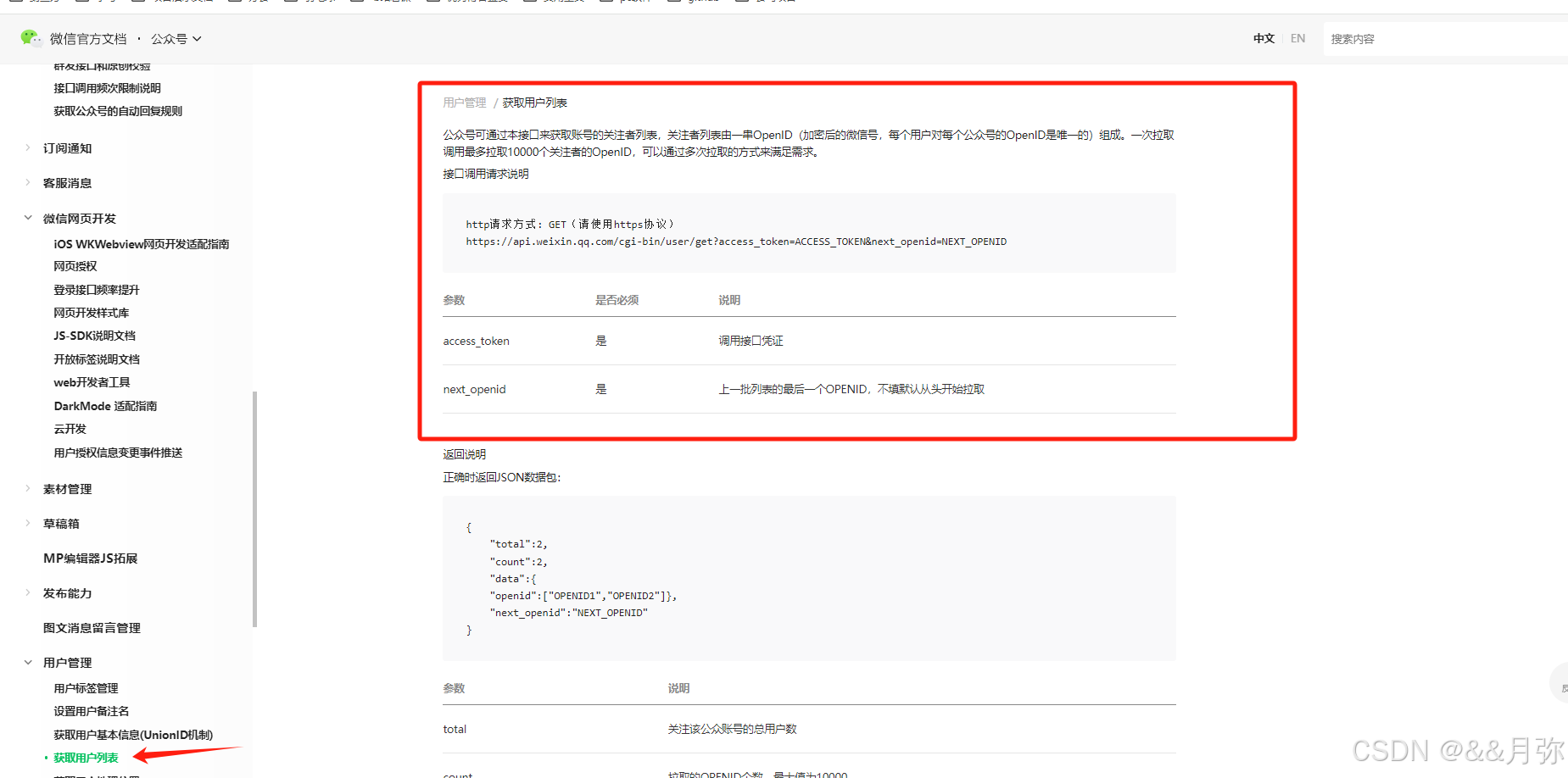Expand the 发布能力 section chevron
This screenshot has height=778, width=1568.
coord(28,592)
